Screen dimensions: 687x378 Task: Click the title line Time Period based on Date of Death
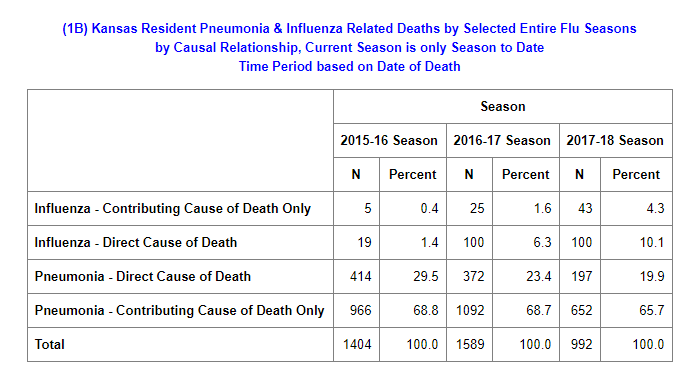point(349,66)
